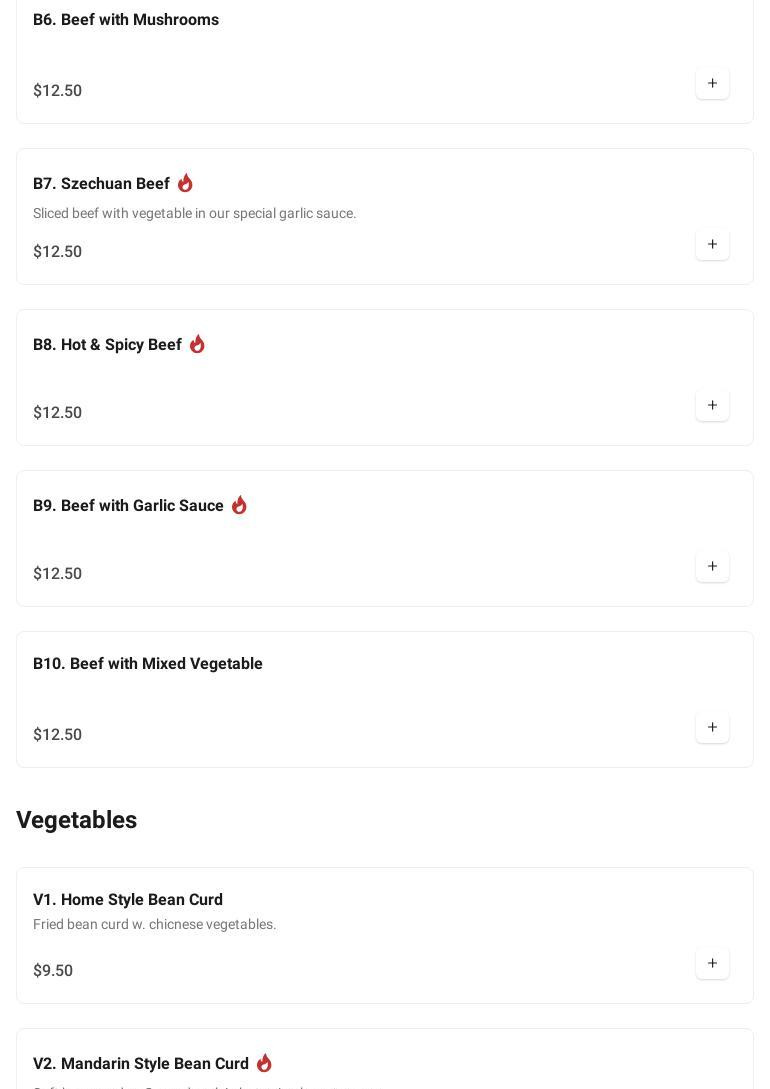
Task: Open the V1. Home Style Bean Curd title
Action: coord(128,900)
